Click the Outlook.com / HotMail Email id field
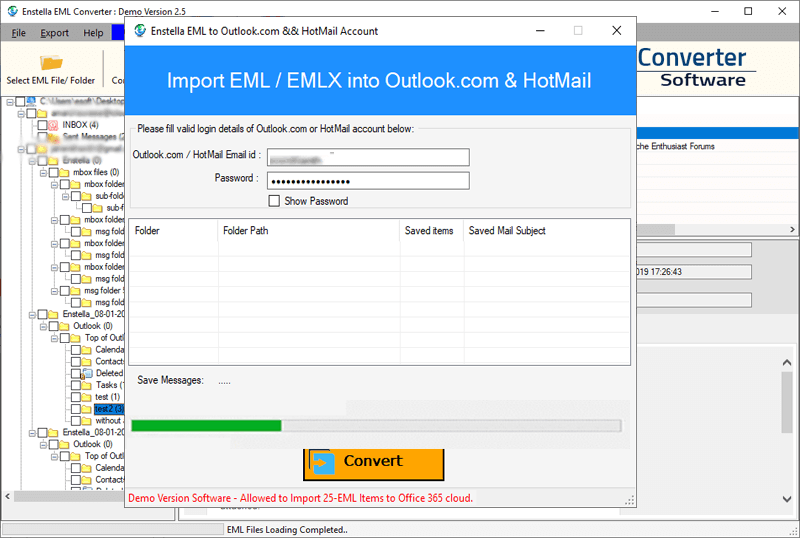 (368, 157)
